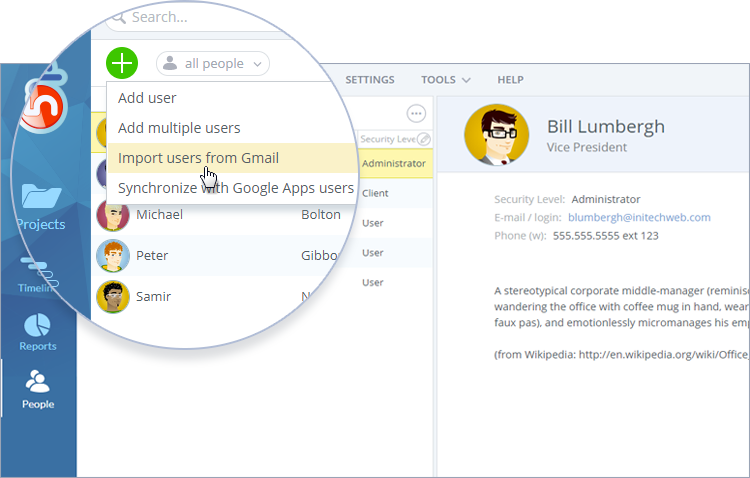Go to the People section
Image resolution: width=750 pixels, height=478 pixels.
click(x=38, y=389)
